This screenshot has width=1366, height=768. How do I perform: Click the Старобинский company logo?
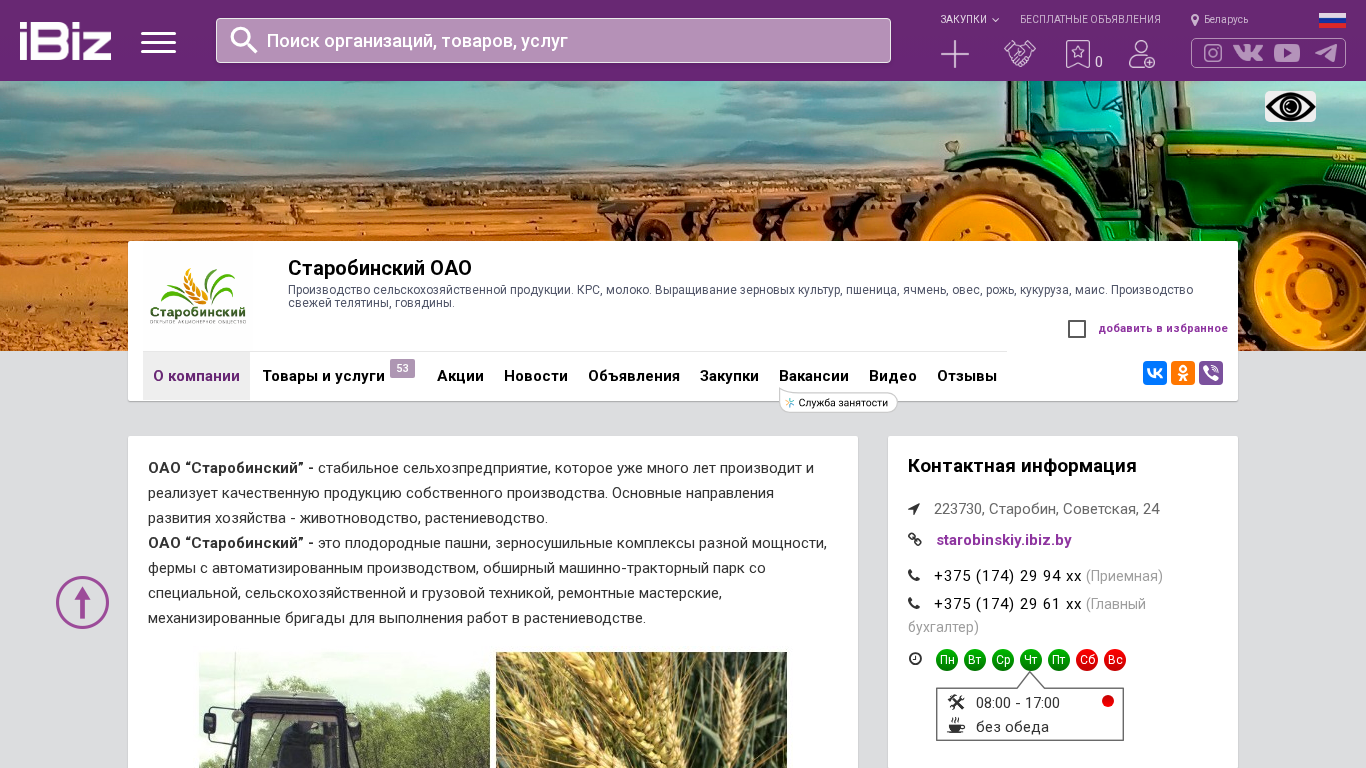tap(197, 297)
